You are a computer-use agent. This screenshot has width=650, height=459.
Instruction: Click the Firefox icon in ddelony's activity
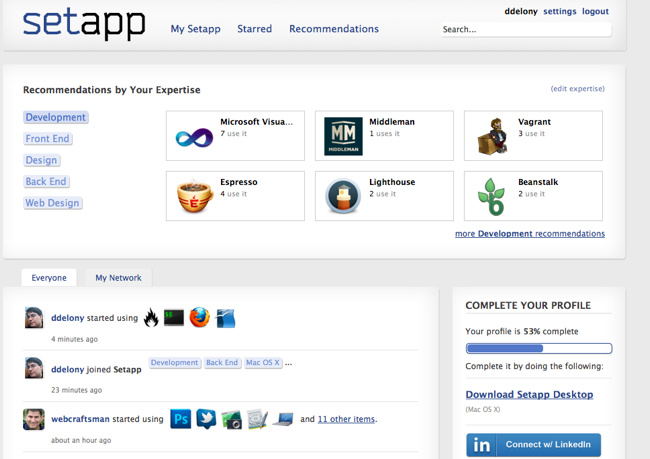(x=200, y=318)
